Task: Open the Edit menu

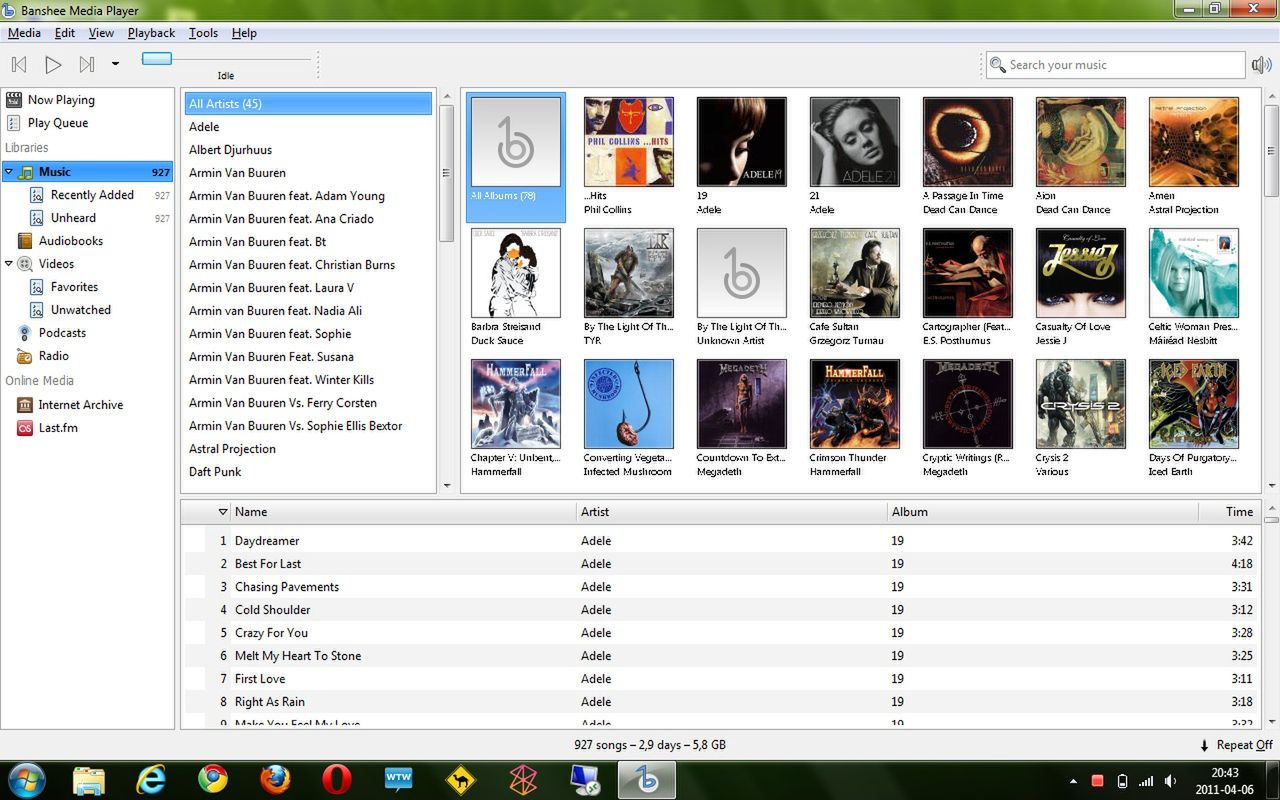Action: 65,33
